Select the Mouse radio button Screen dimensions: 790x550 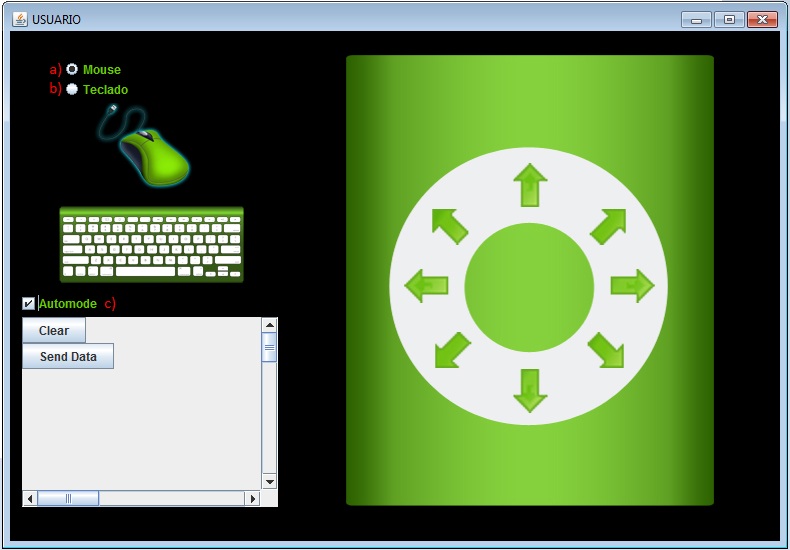[72, 69]
